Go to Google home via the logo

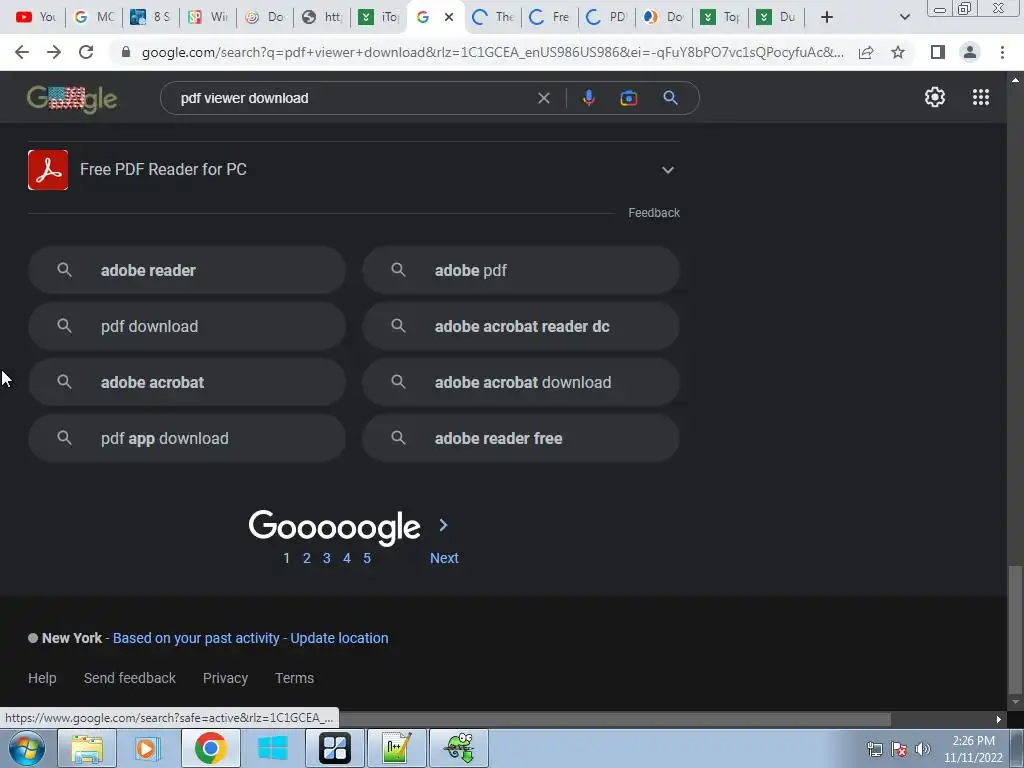tap(72, 99)
